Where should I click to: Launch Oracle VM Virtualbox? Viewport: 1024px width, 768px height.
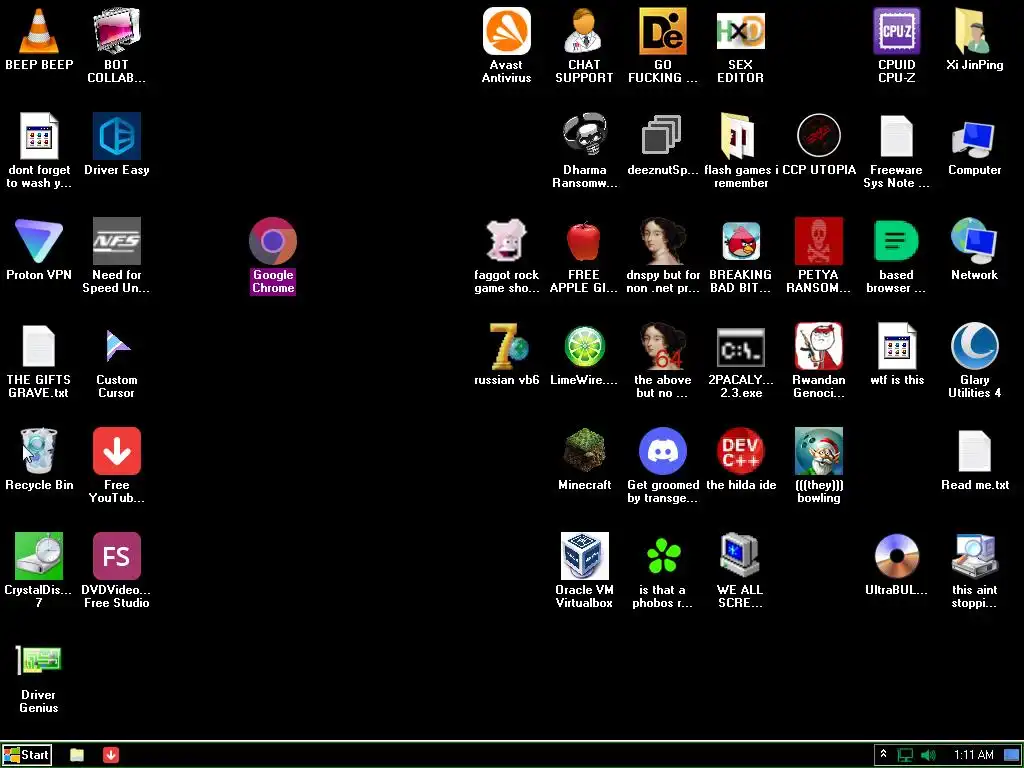584,556
